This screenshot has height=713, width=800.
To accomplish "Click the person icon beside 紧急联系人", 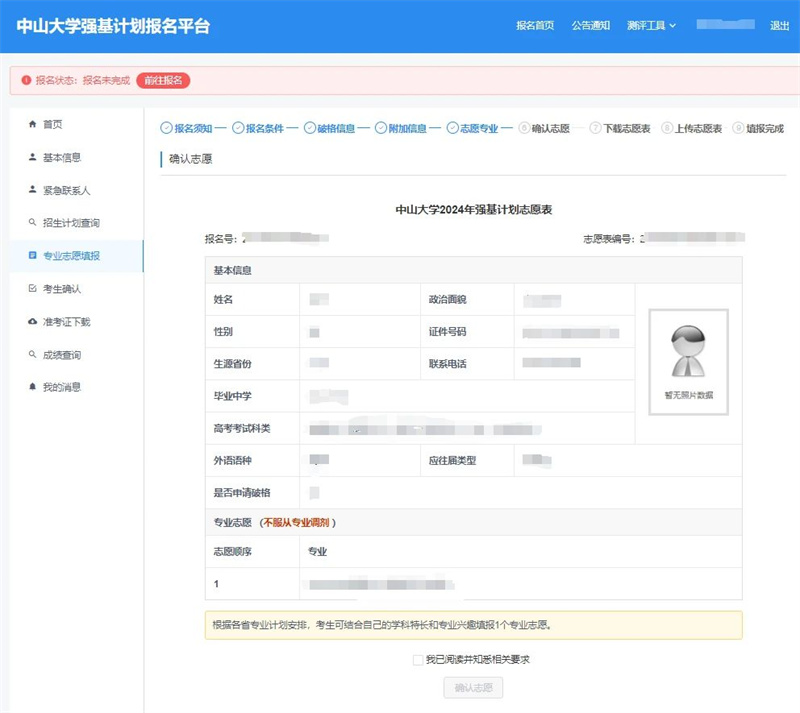I will 33,190.
